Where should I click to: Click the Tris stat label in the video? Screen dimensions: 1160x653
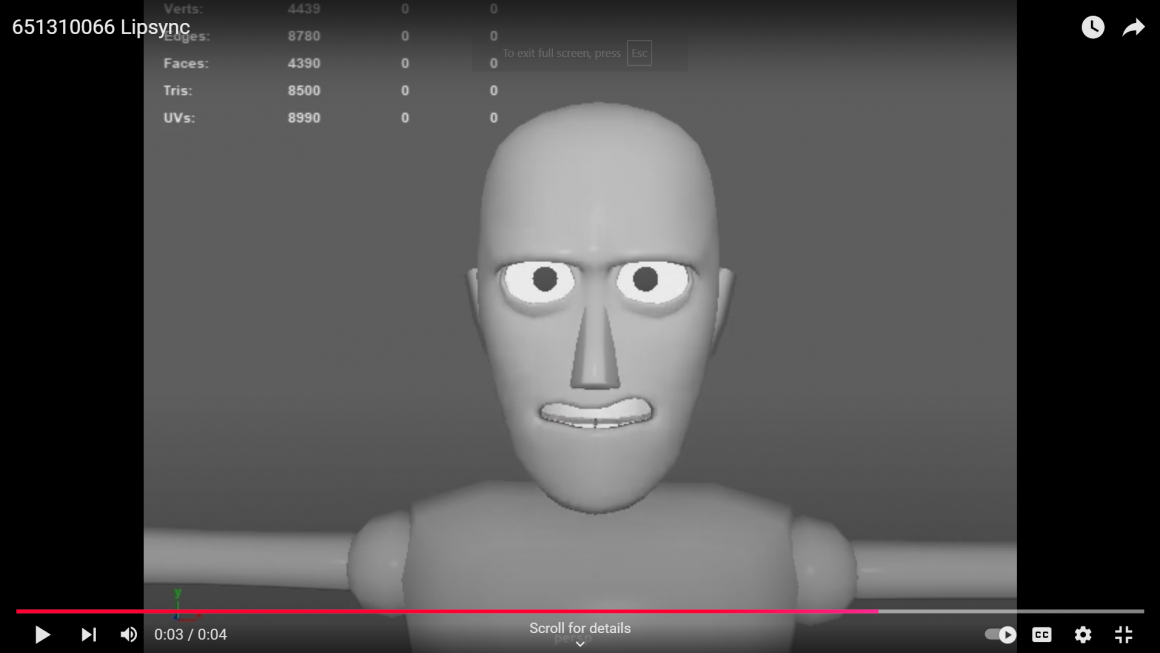click(x=178, y=91)
